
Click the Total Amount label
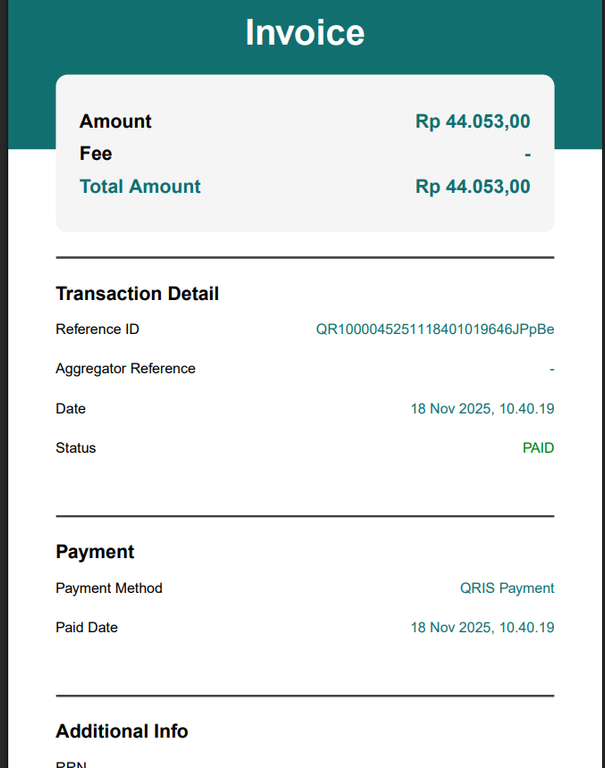pyautogui.click(x=140, y=187)
